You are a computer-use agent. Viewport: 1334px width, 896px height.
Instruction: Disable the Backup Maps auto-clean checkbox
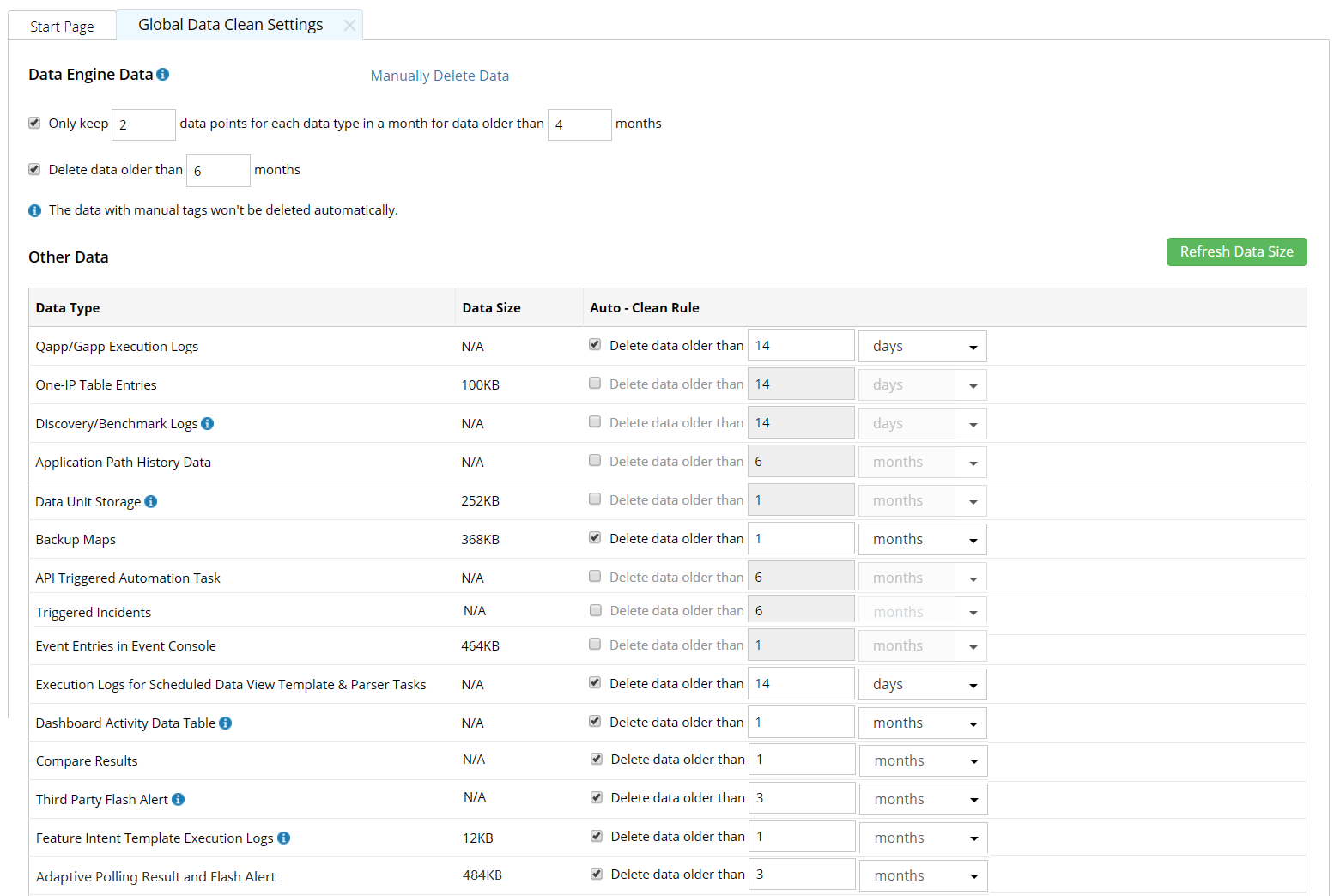tap(595, 537)
